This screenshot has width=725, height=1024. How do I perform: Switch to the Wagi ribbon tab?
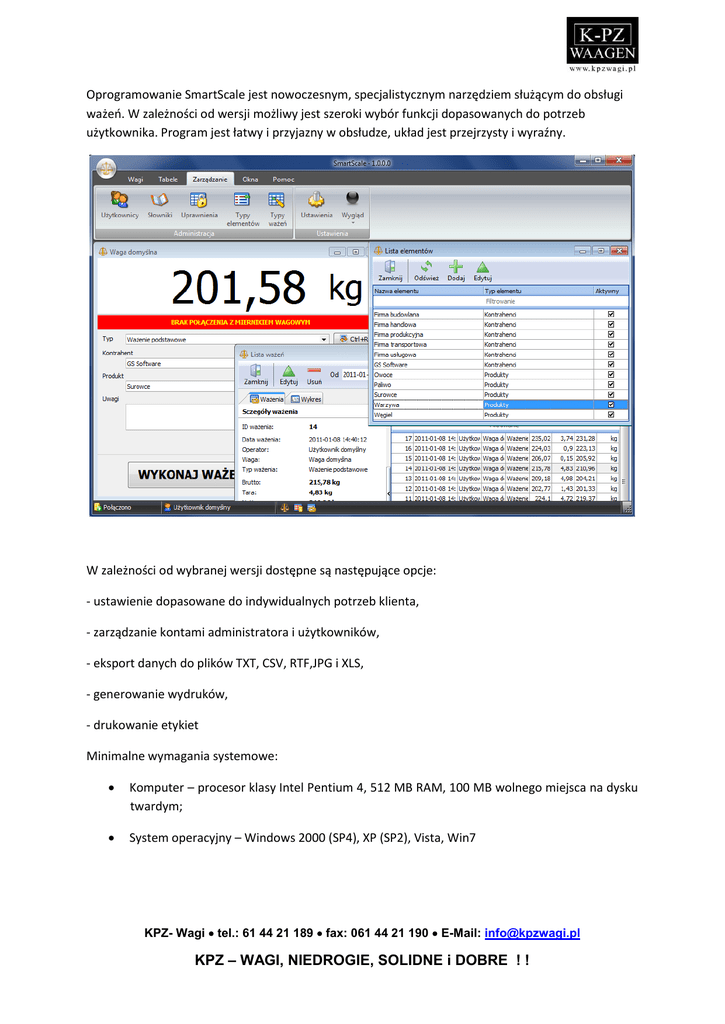135,178
